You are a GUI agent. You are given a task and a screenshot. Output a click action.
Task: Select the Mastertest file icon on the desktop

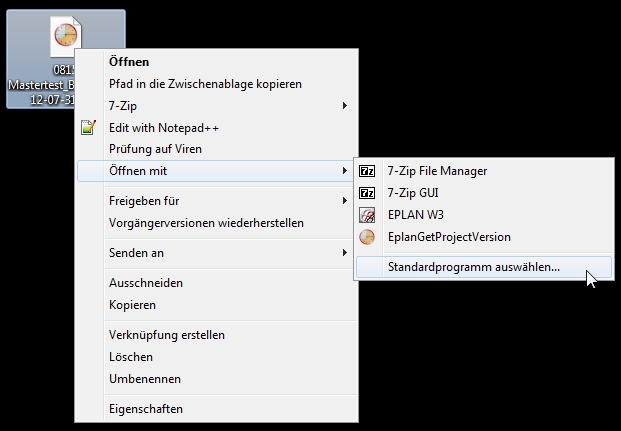pyautogui.click(x=64, y=37)
